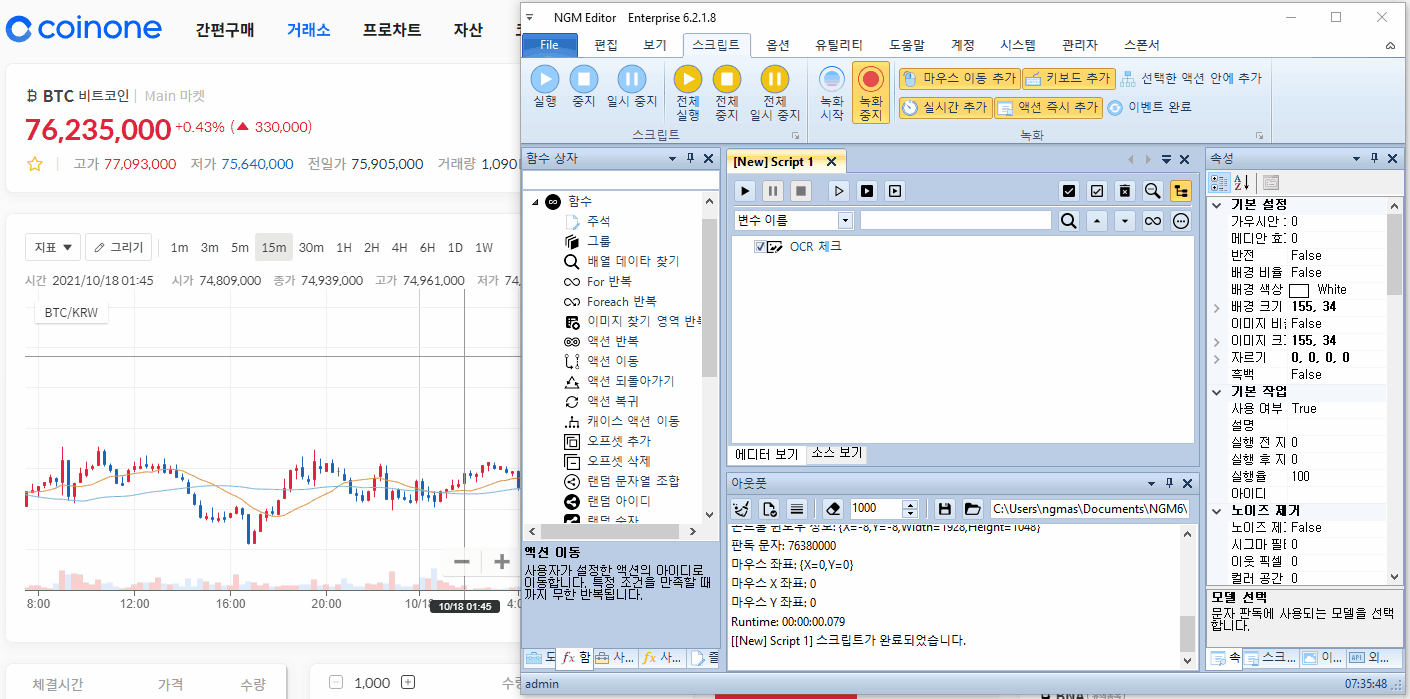The height and width of the screenshot is (699, 1410).
Task: Collapse the 기본 설정 property group
Action: click(1217, 205)
